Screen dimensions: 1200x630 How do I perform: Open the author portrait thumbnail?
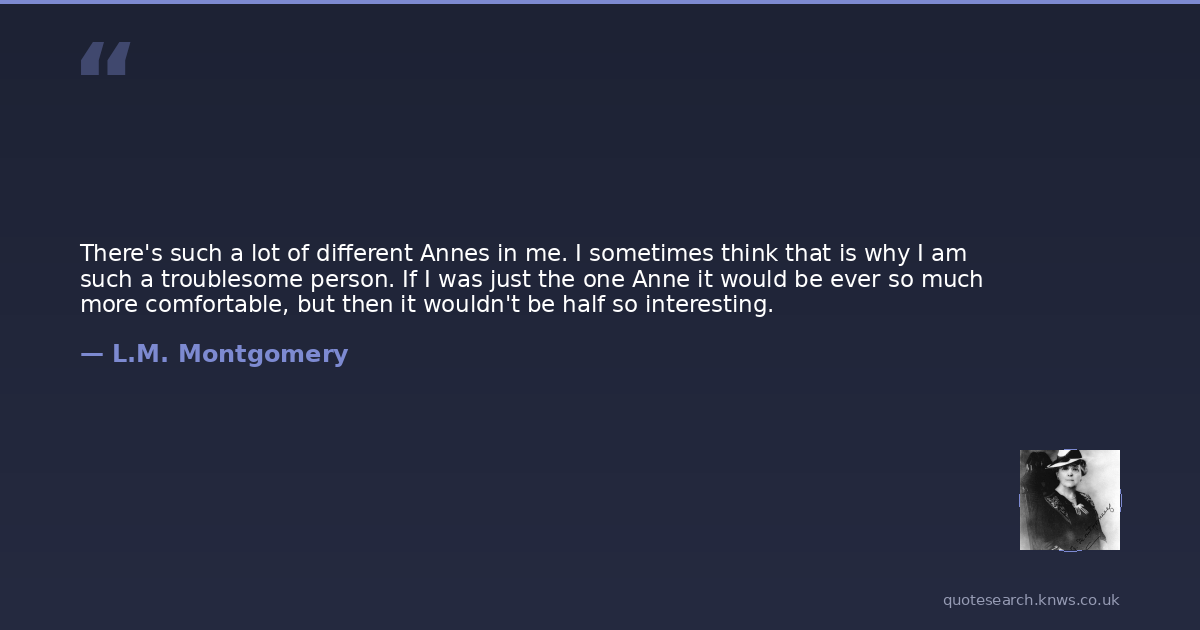[1069, 500]
